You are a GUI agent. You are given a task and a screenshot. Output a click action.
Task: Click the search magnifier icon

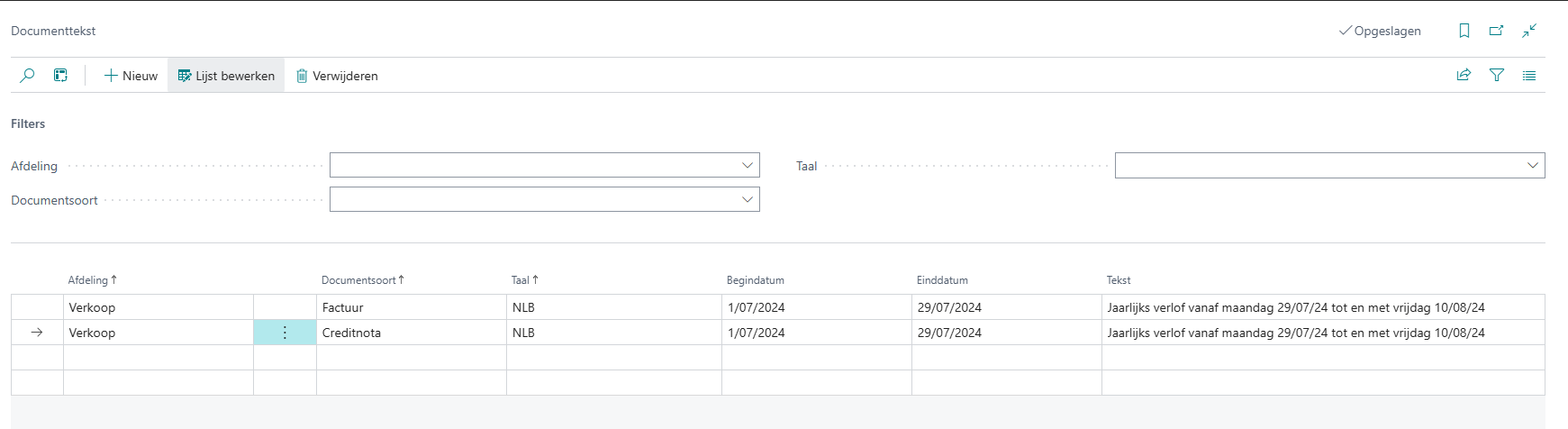point(27,76)
